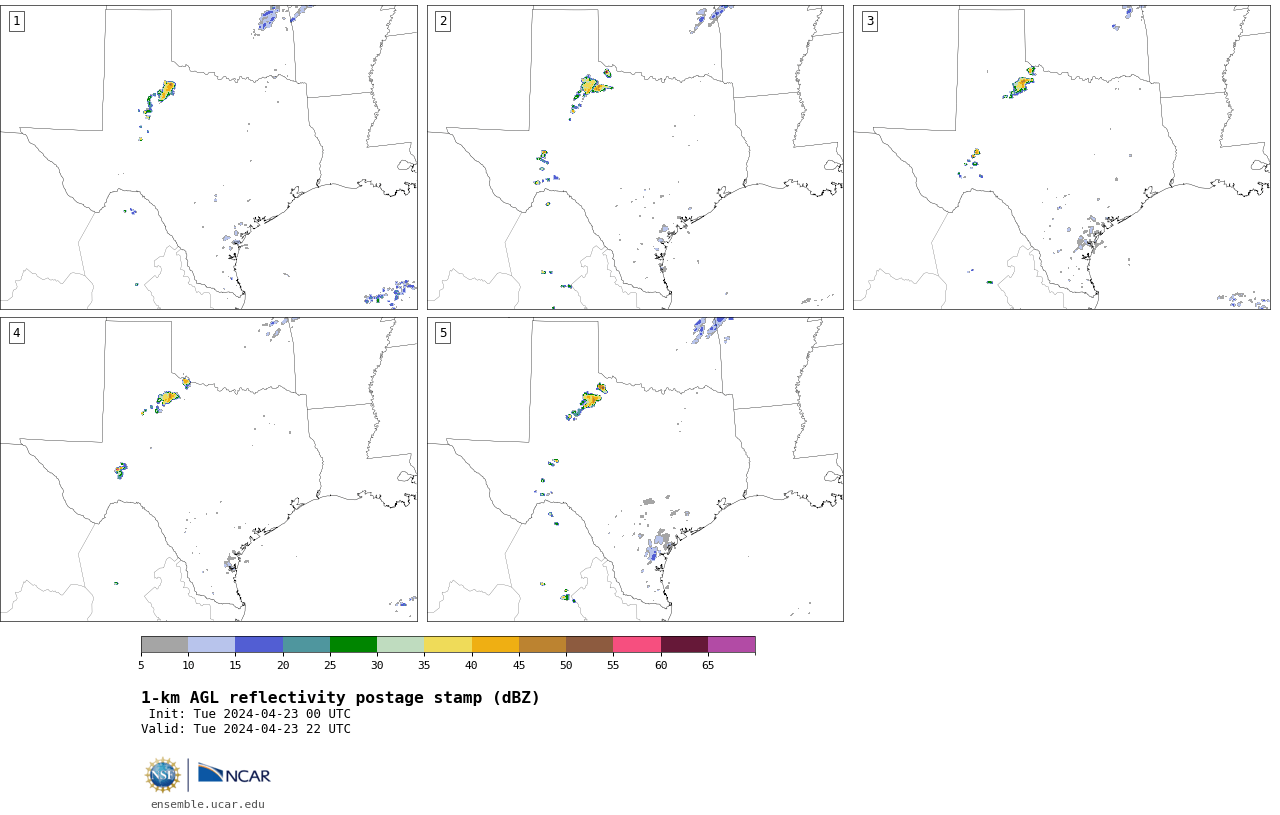Click the pale green 30-35 dBZ swatch
The width and height of the screenshot is (1280, 815).
pyautogui.click(x=400, y=644)
